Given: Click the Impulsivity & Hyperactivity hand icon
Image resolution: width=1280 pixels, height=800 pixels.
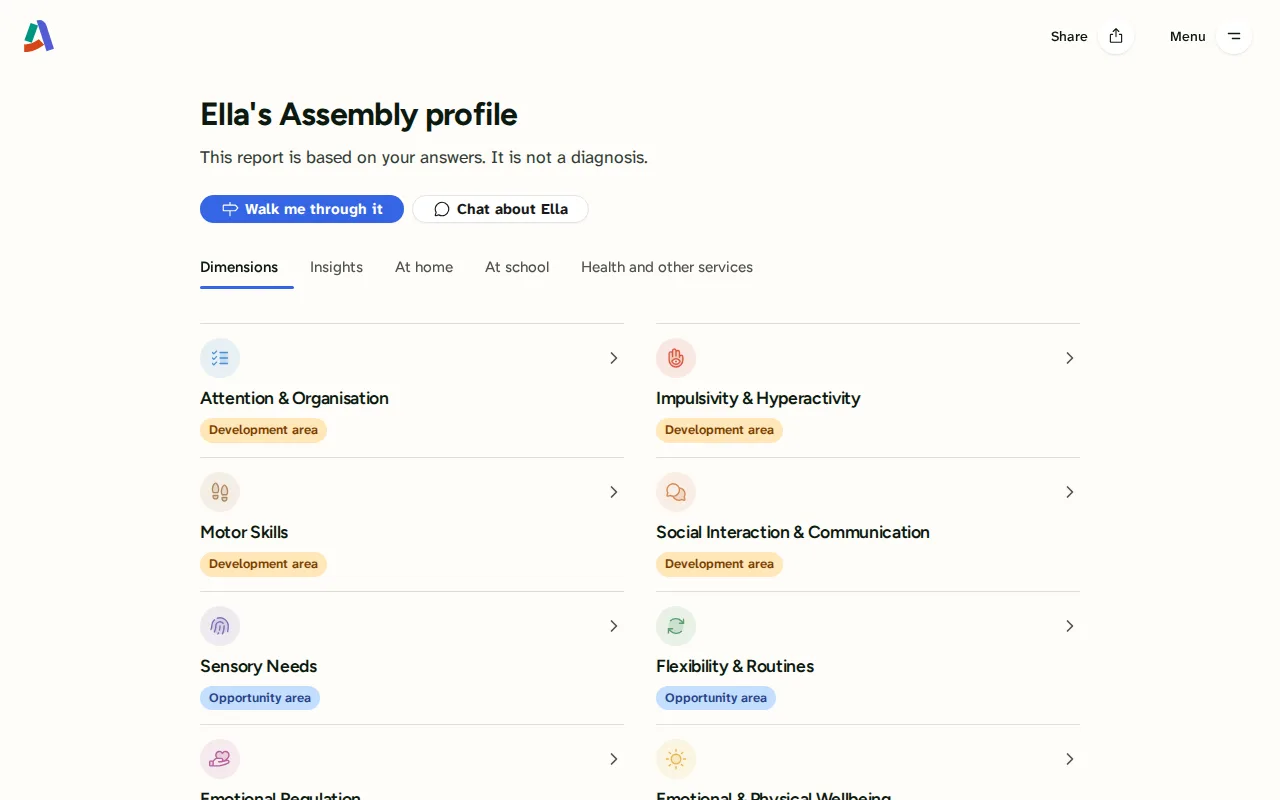Looking at the screenshot, I should 676,358.
